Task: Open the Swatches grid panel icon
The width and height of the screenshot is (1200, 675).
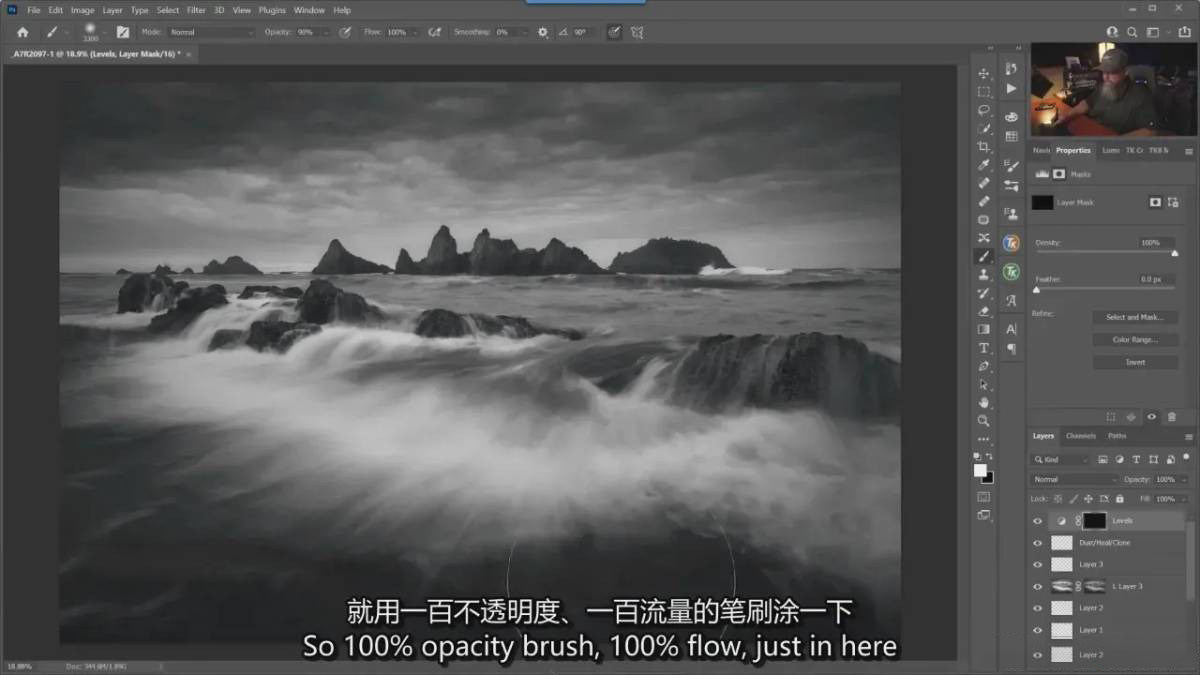Action: [x=1011, y=137]
